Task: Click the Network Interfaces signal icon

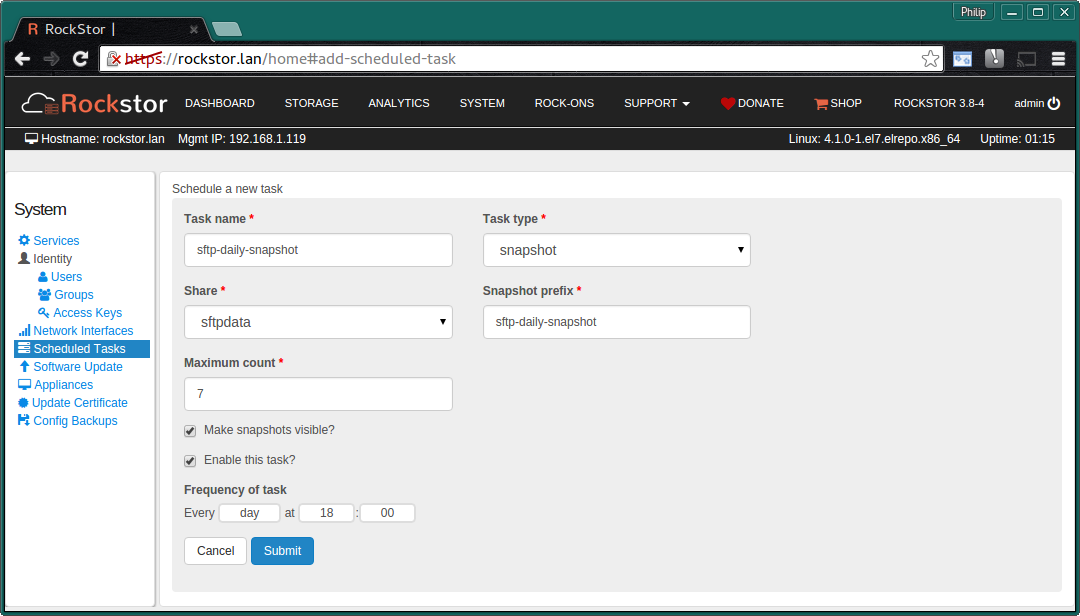Action: [24, 330]
